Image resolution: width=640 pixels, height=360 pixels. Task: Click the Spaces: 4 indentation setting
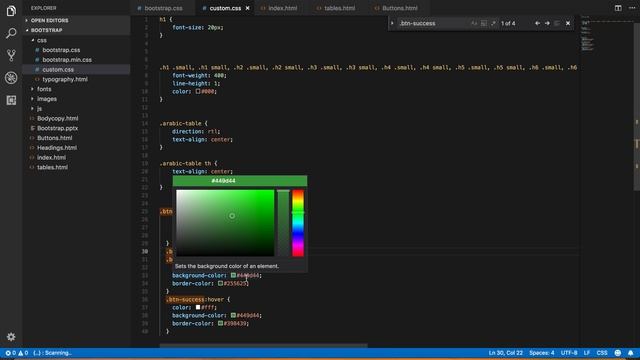[x=542, y=353]
